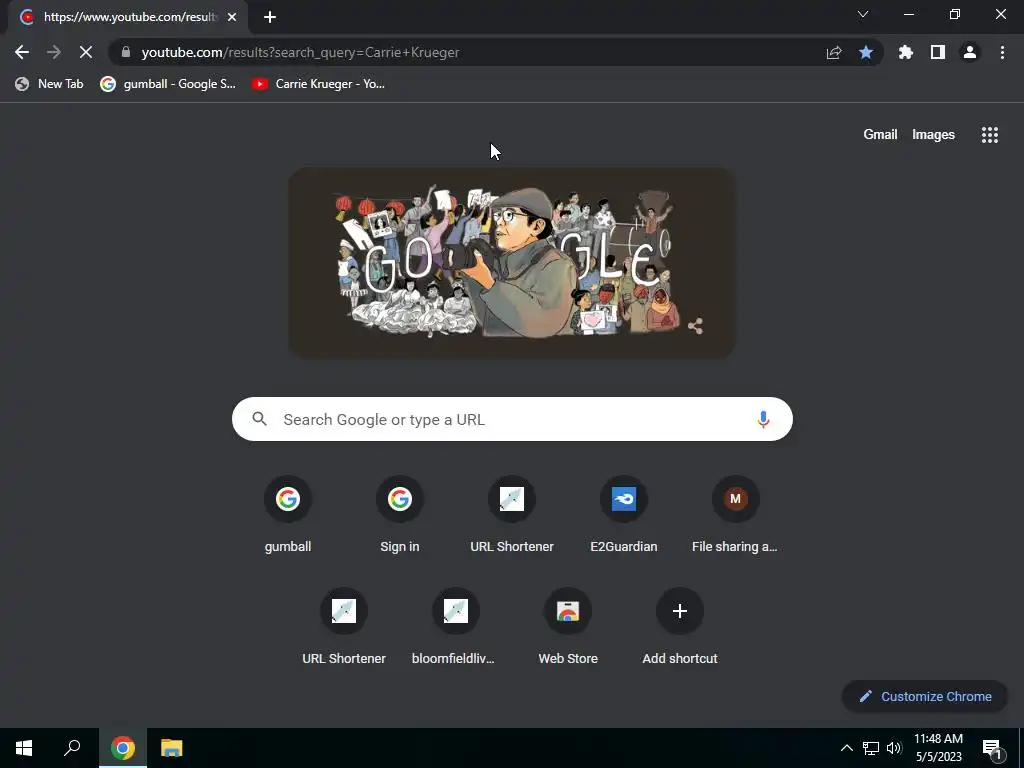Click the Chrome taskbar icon
The height and width of the screenshot is (768, 1024).
(123, 748)
